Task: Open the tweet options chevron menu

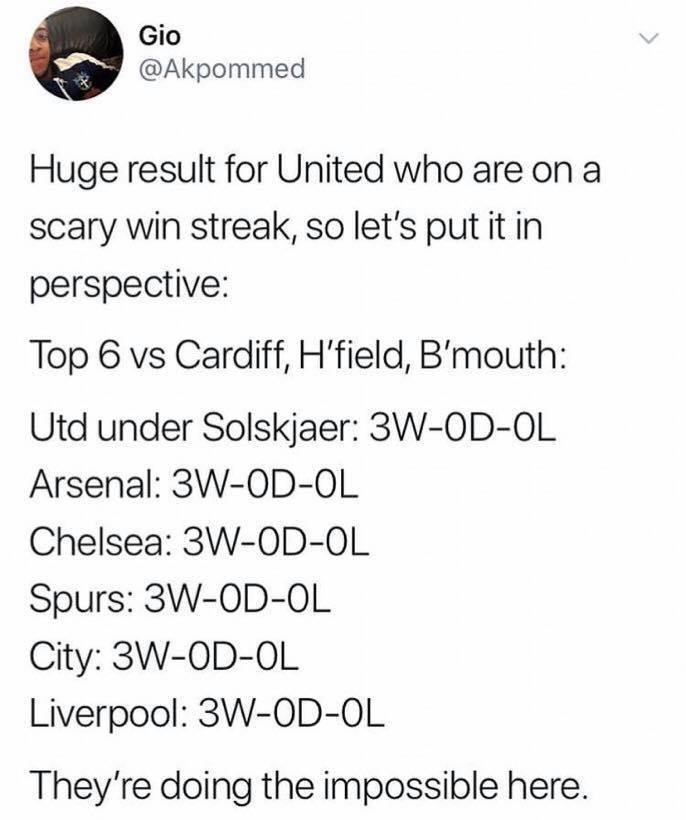Action: coord(649,39)
